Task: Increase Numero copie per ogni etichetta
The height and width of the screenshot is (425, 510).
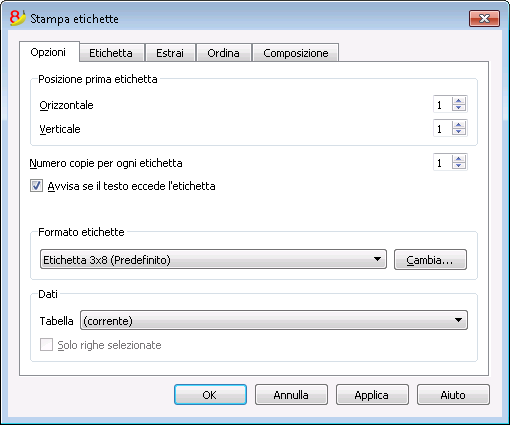Action: (x=459, y=159)
